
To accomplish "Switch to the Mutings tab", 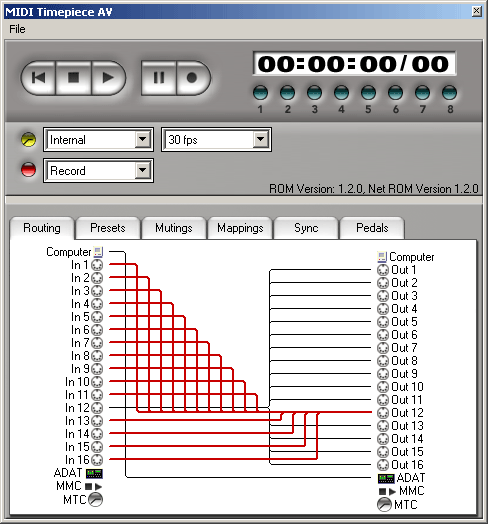I will click(173, 228).
